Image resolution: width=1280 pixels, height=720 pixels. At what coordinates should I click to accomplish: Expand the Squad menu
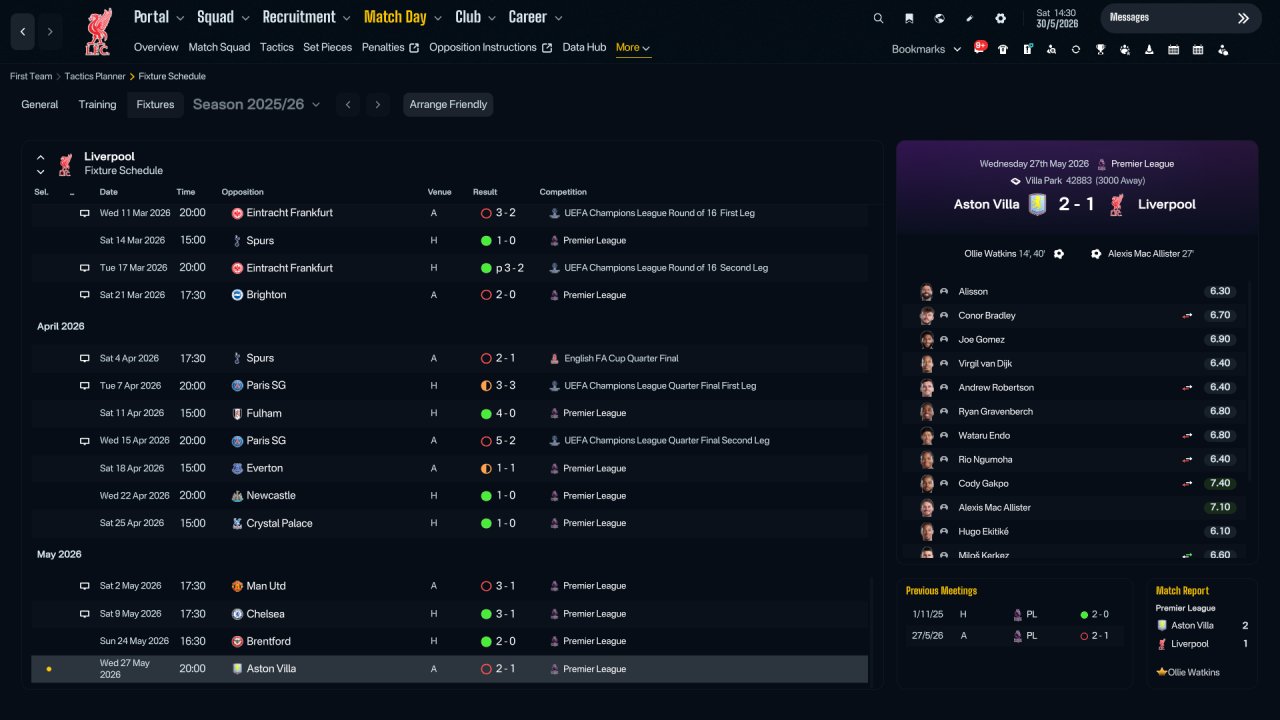pos(223,17)
